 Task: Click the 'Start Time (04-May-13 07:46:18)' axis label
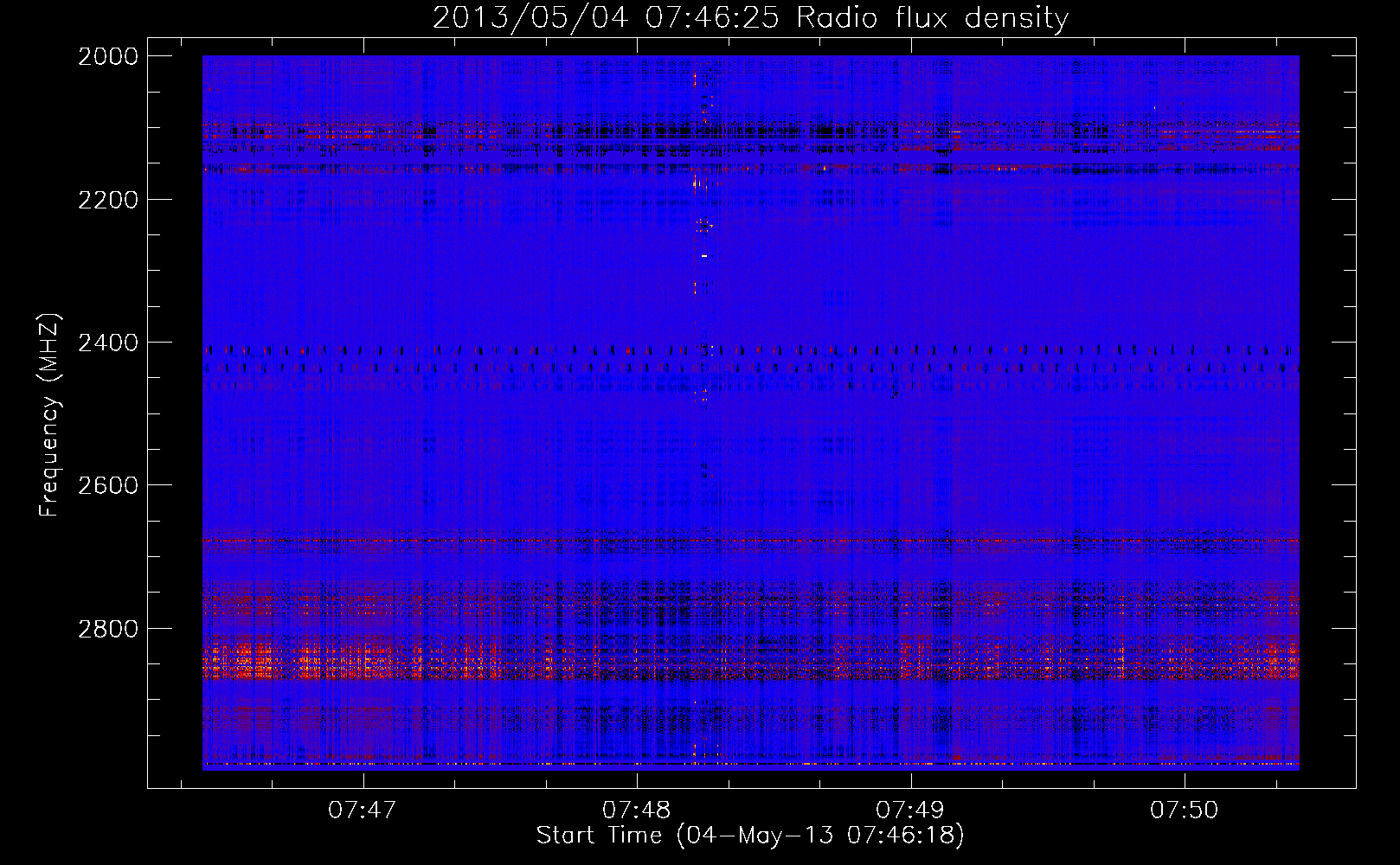(x=750, y=836)
